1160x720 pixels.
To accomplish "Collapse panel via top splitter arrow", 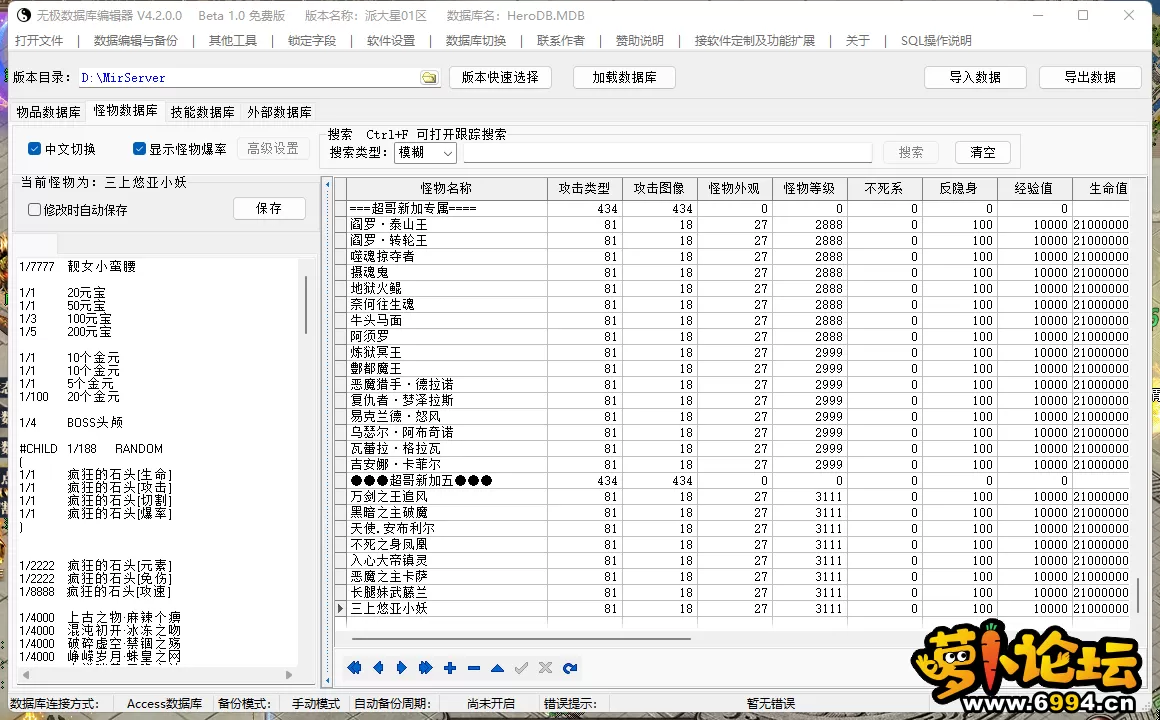I will 328,184.
